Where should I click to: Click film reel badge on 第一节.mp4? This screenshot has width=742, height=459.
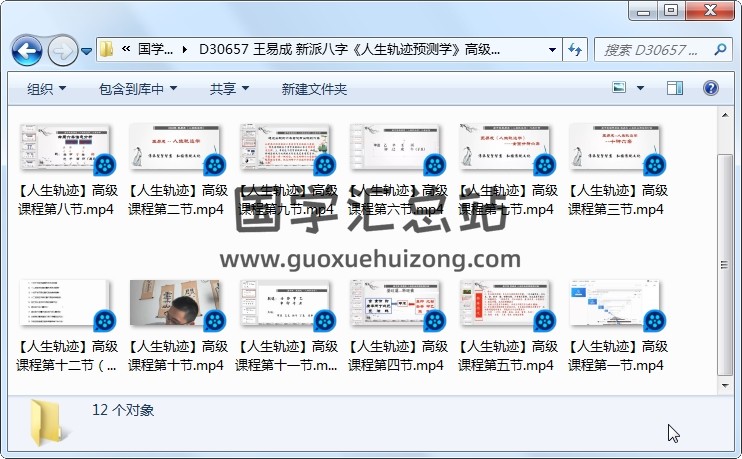point(655,321)
